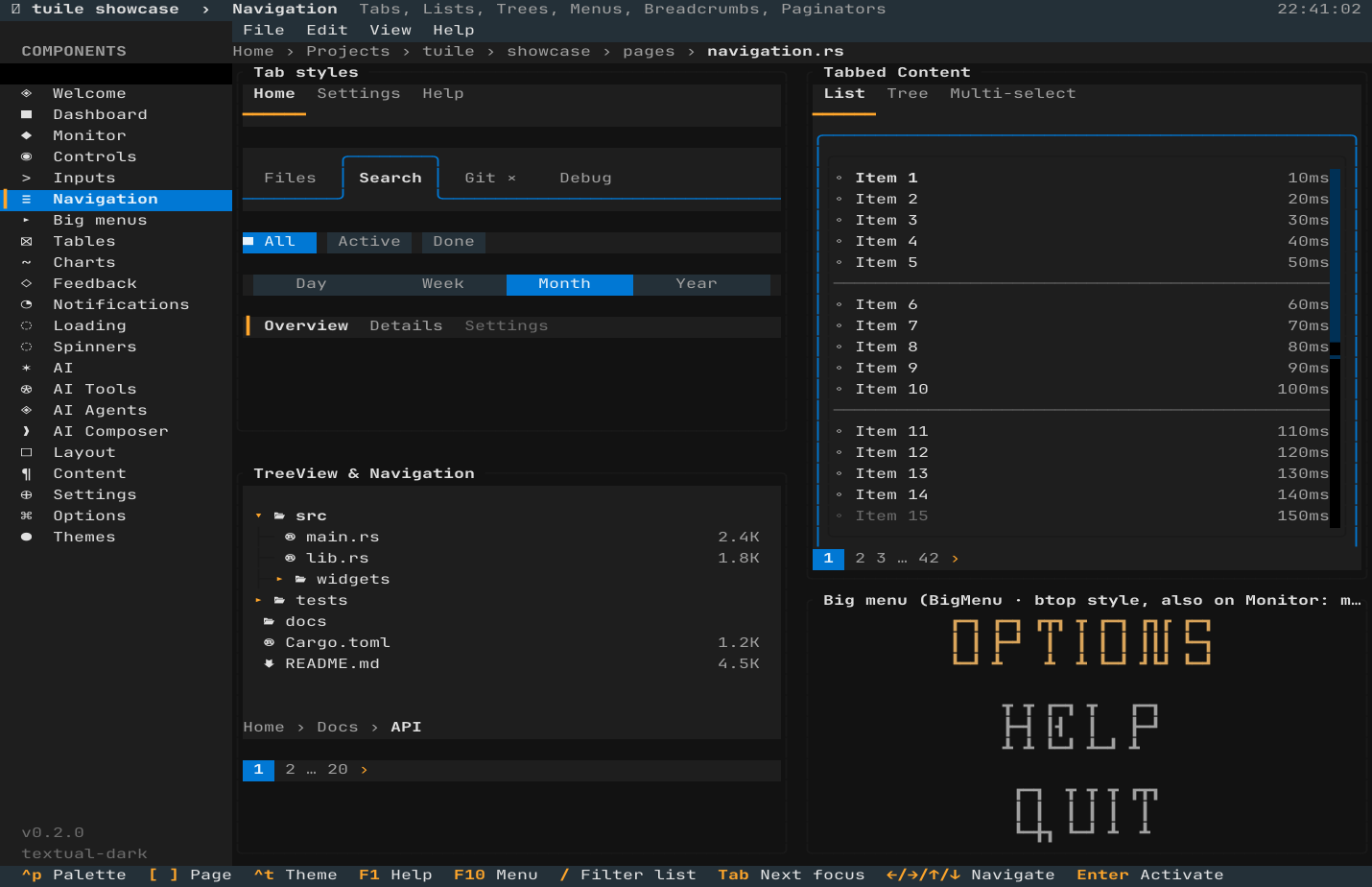The width and height of the screenshot is (1372, 887).
Task: Click the Layout square icon
Action: tap(26, 452)
